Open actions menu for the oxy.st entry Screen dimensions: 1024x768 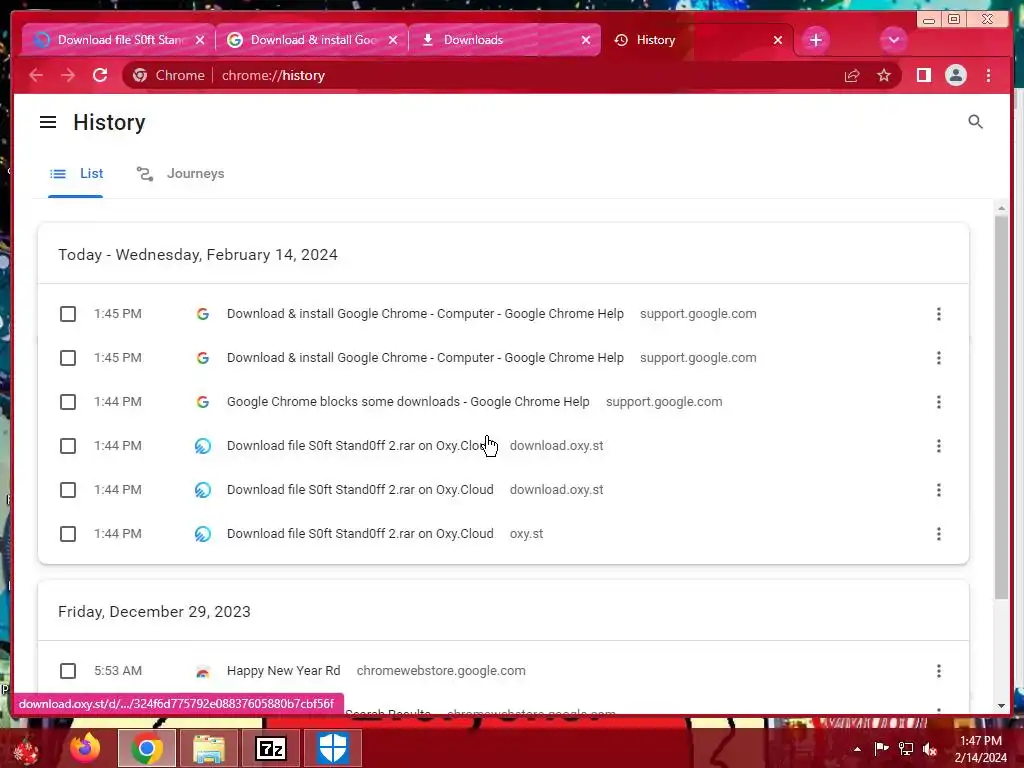(x=938, y=534)
